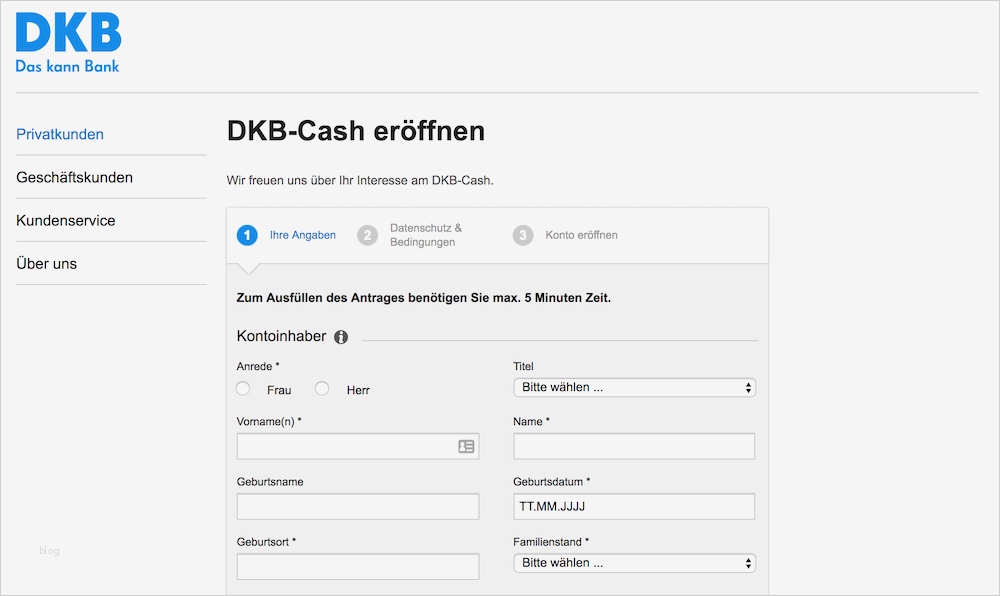This screenshot has height=596, width=1000.
Task: Select the Frau radio button
Action: pyautogui.click(x=242, y=388)
